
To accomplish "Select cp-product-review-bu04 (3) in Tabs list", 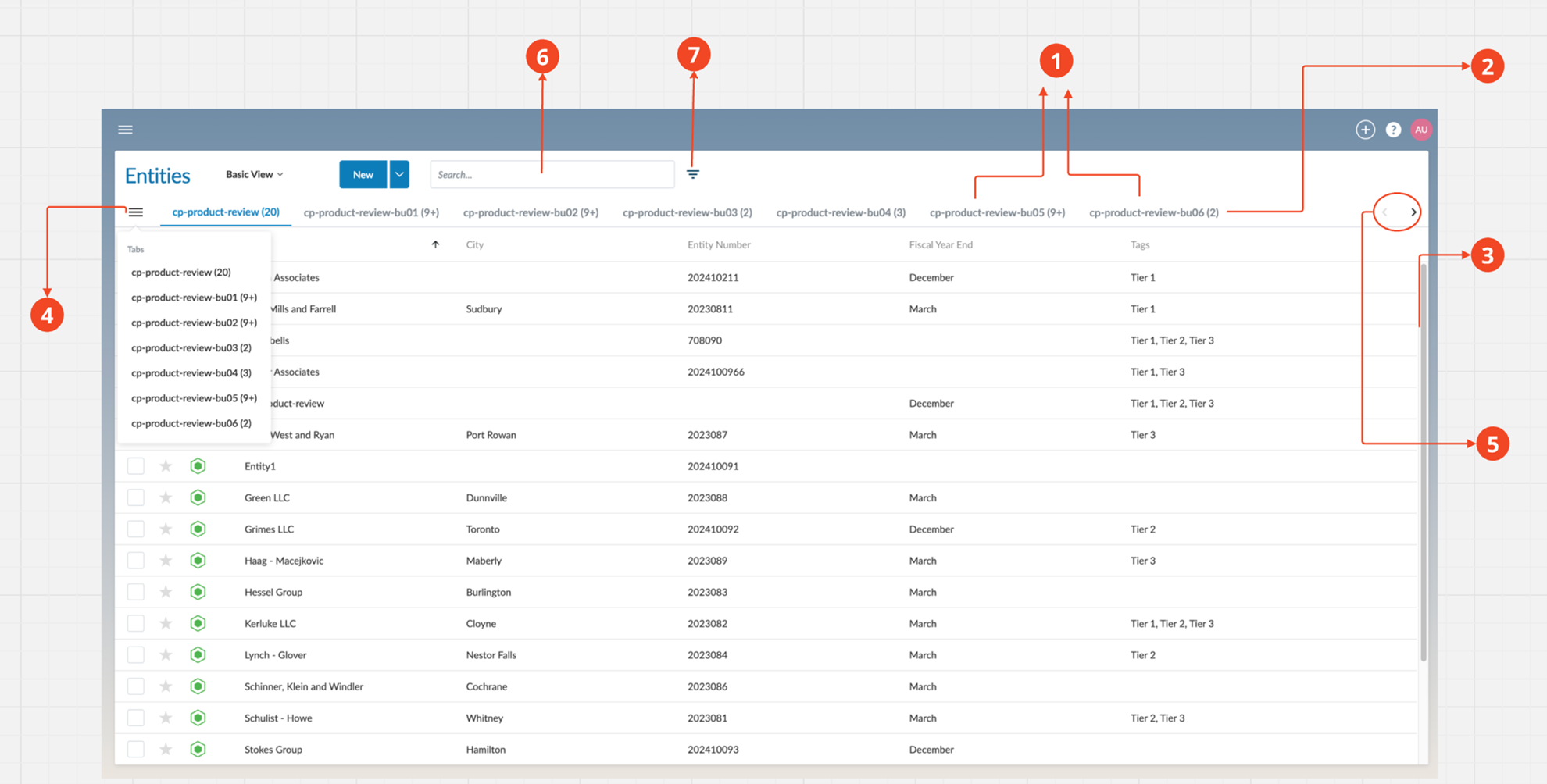I will tap(191, 373).
